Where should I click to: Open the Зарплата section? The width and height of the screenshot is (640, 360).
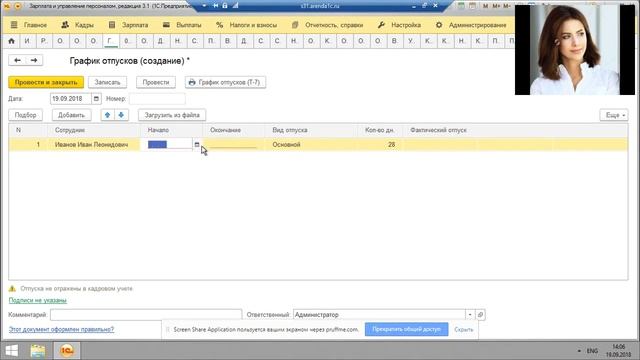click(x=128, y=25)
